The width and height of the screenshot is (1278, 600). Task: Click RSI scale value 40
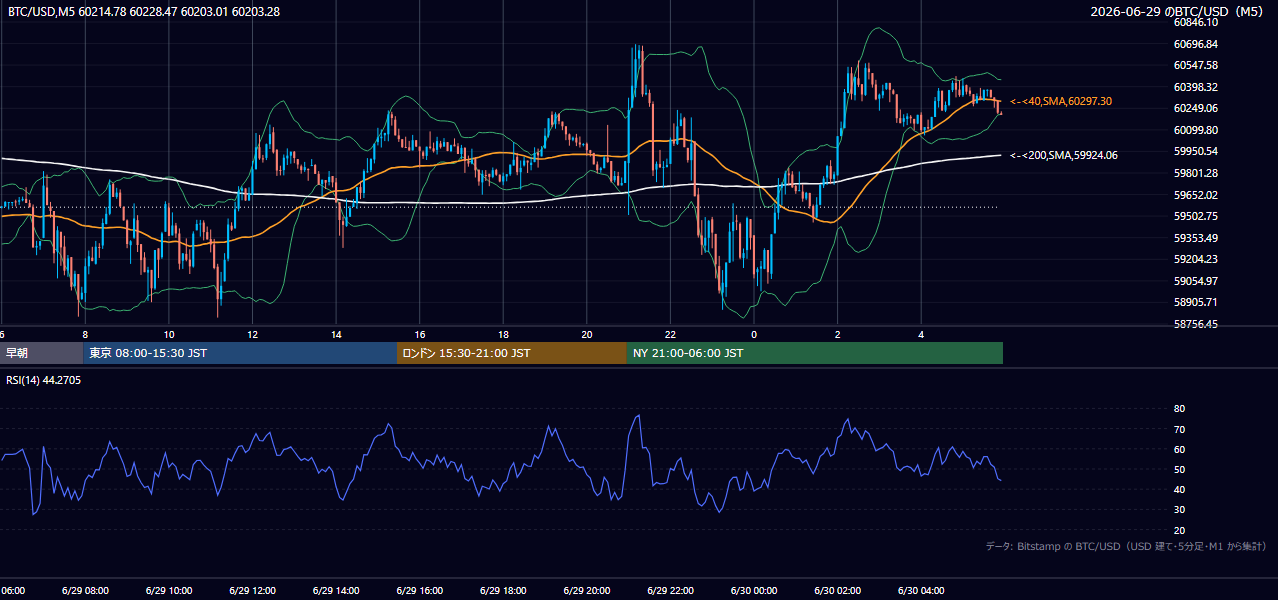(x=1179, y=489)
